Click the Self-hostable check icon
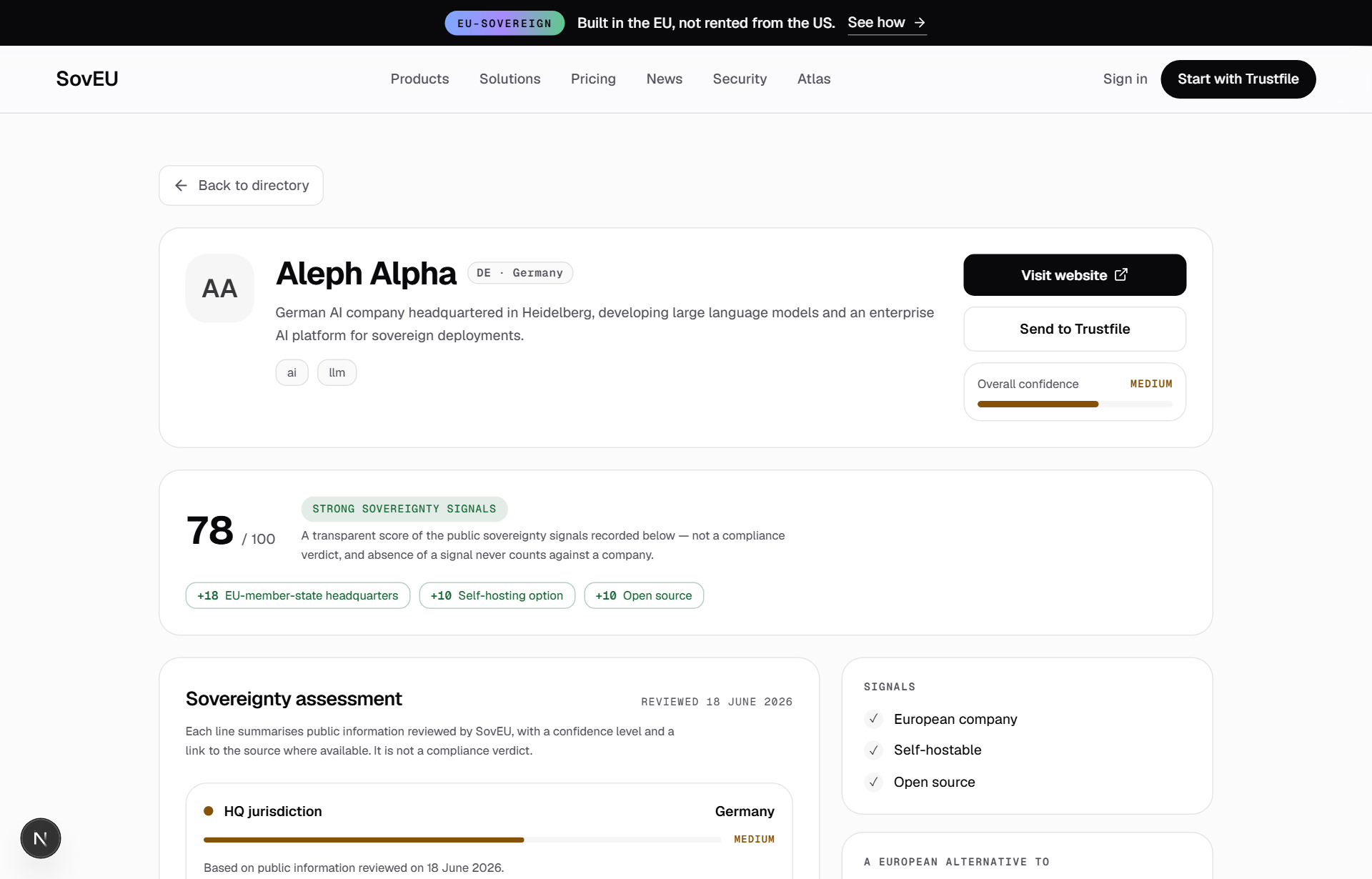This screenshot has width=1372, height=879. [873, 750]
